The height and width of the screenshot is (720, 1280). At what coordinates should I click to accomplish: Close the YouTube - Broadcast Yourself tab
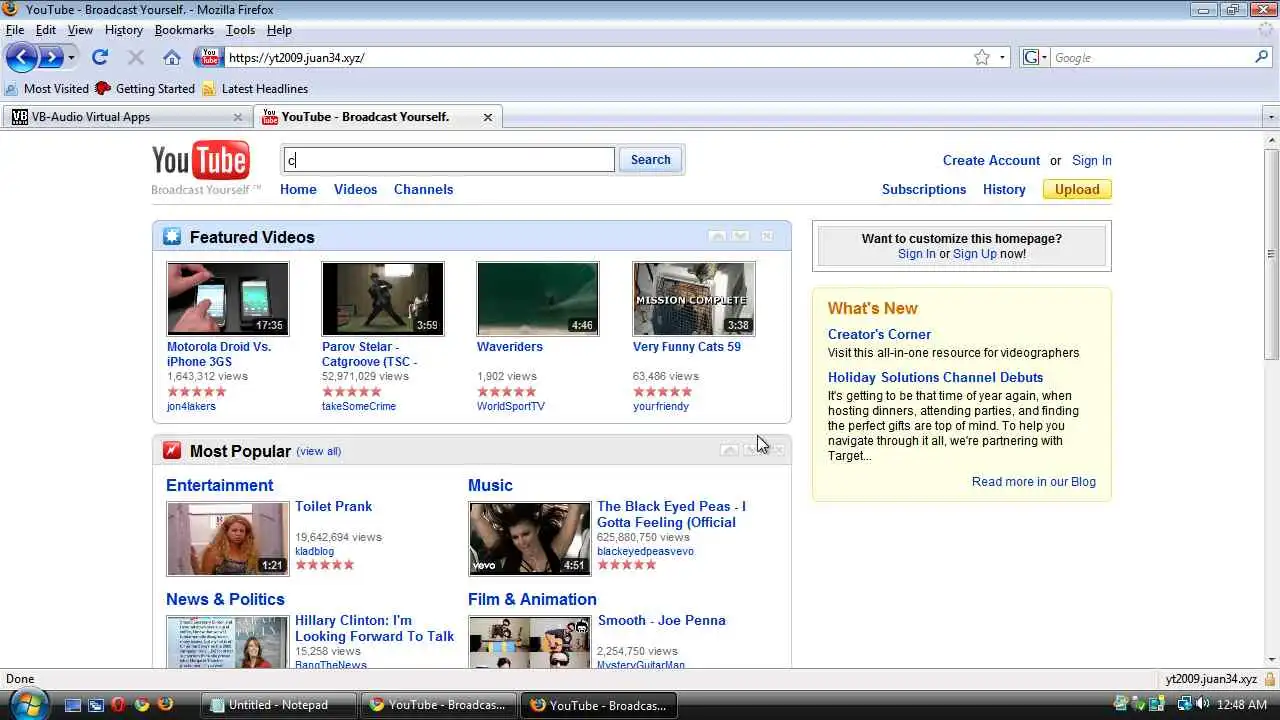488,117
